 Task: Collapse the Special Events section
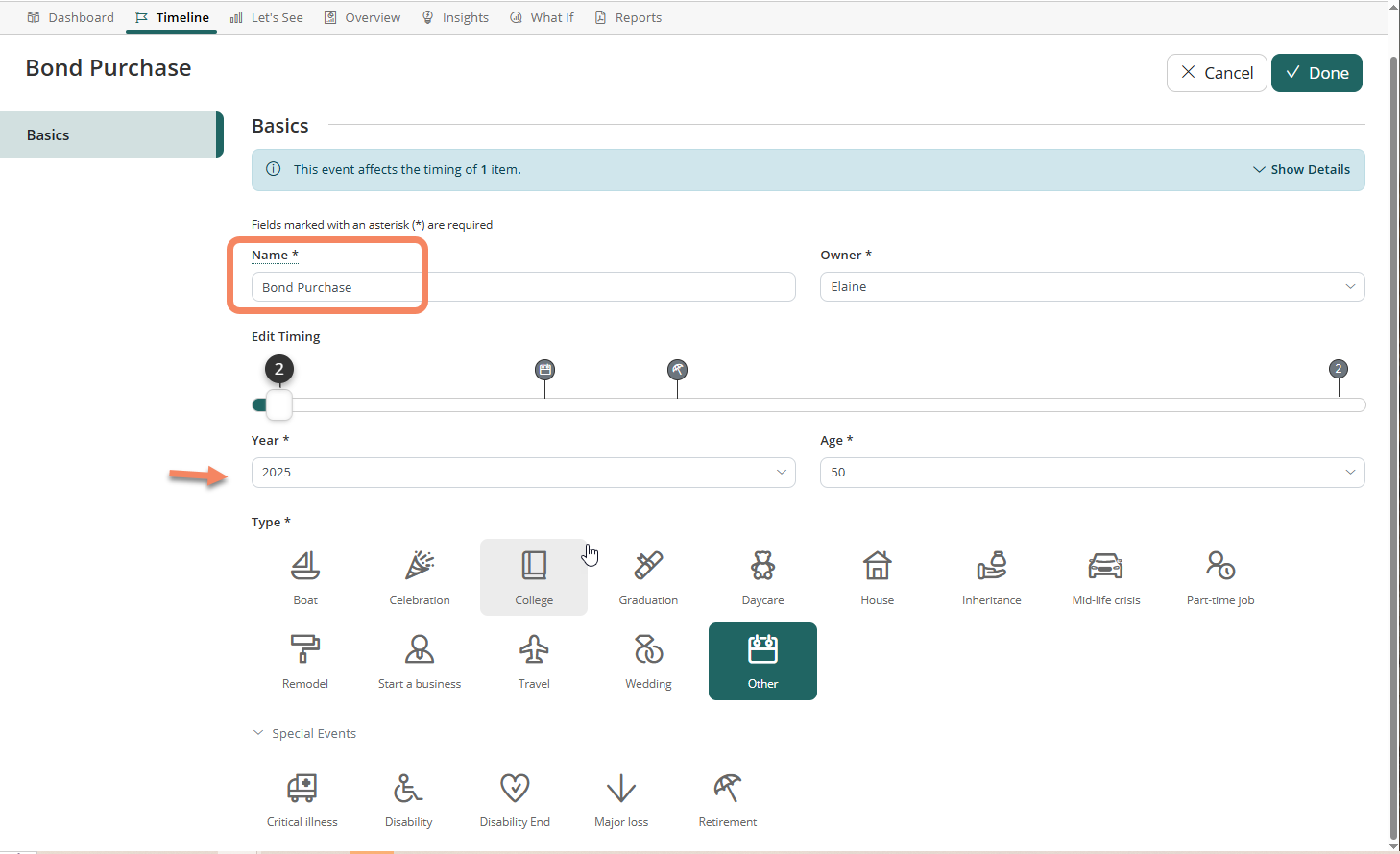(x=304, y=733)
